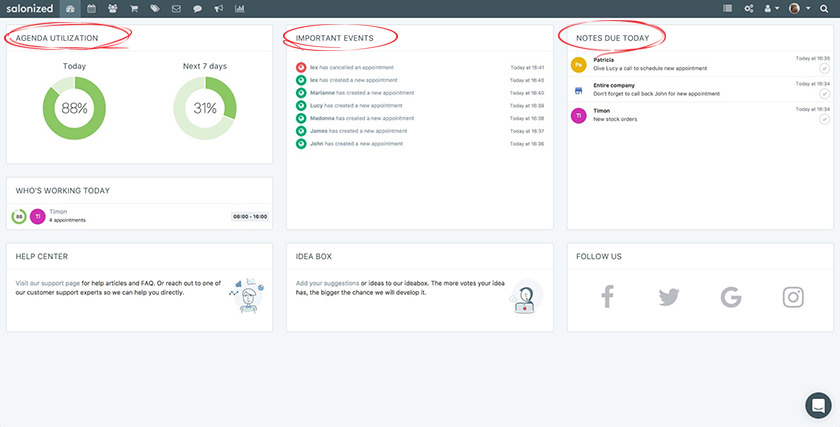
Task: Open the speech bubble messages icon
Action: click(x=198, y=9)
